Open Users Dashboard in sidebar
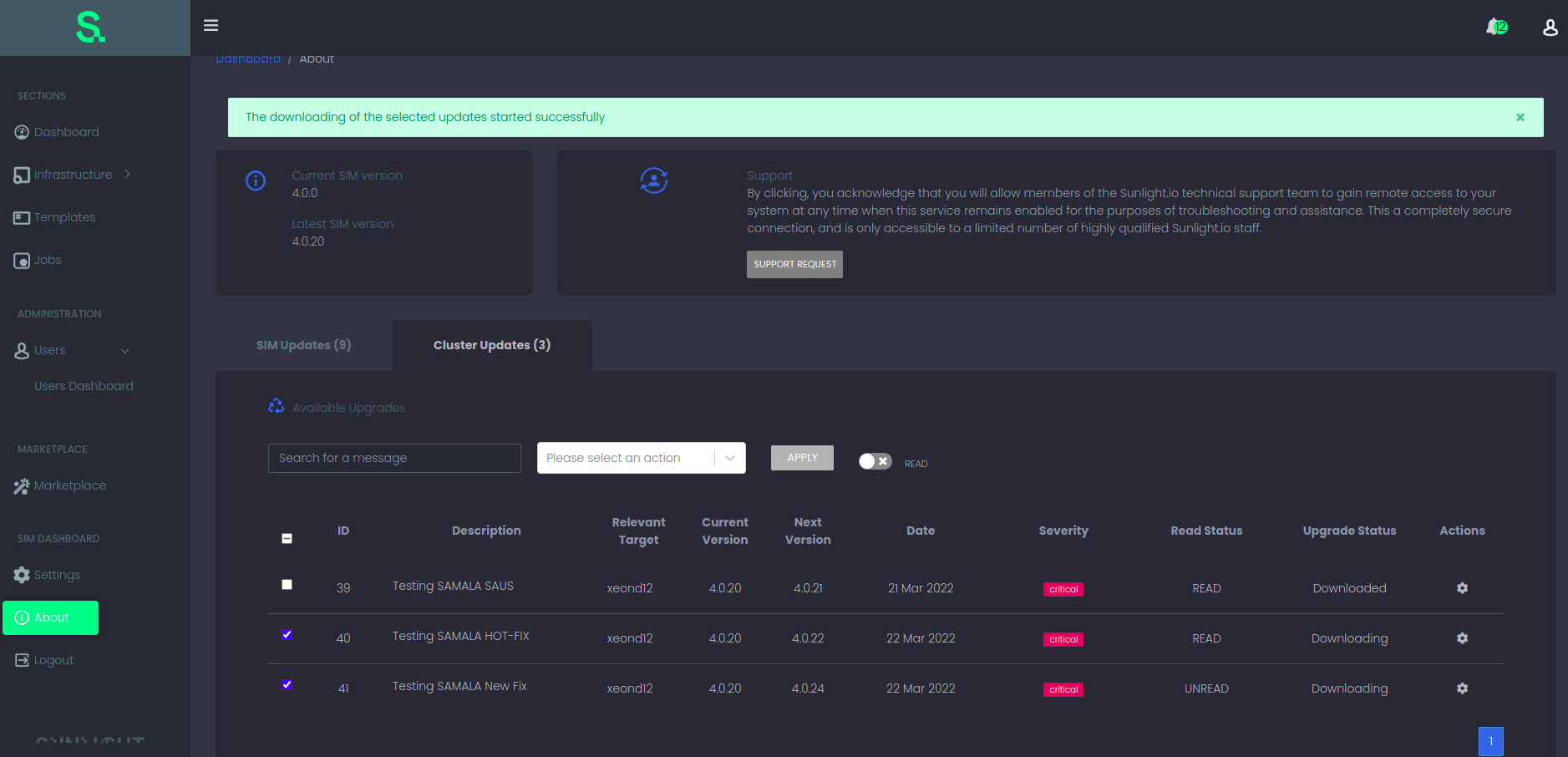This screenshot has width=1568, height=757. pos(84,386)
